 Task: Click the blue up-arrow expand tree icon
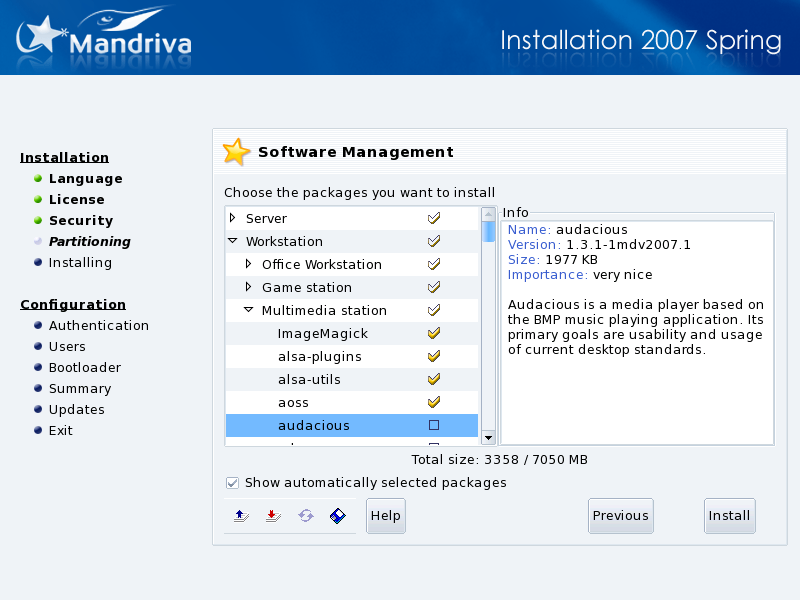point(240,516)
